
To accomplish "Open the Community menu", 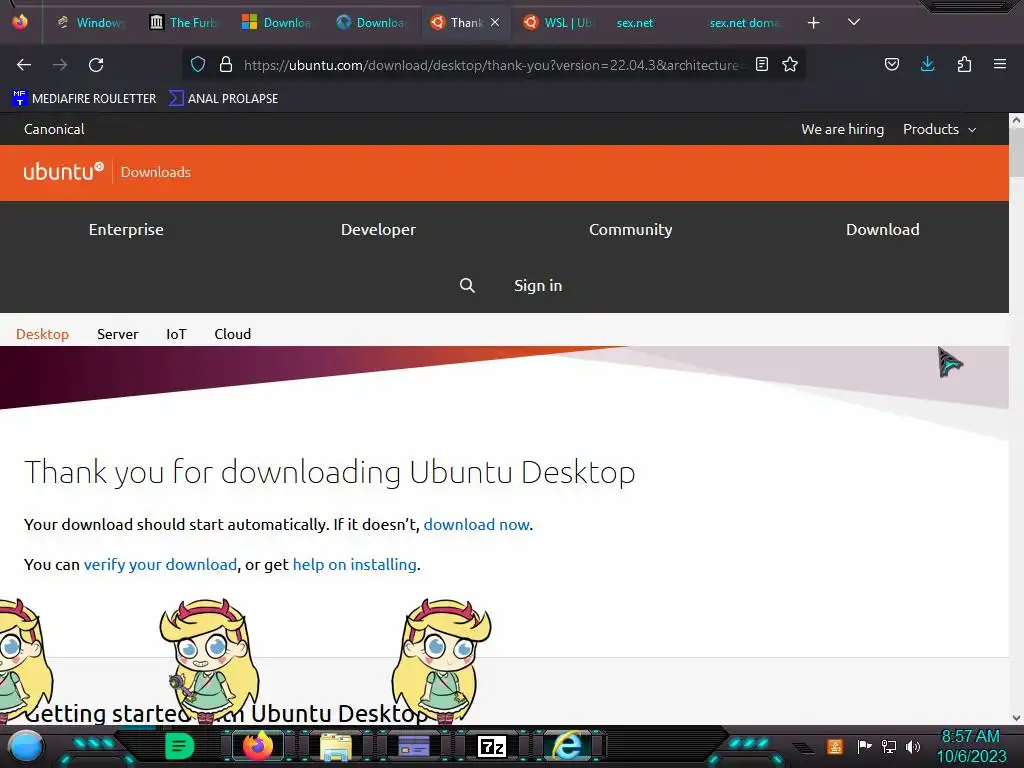I will click(x=630, y=229).
